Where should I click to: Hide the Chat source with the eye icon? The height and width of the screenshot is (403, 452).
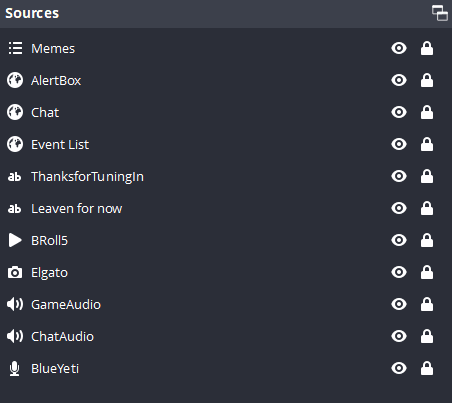pos(399,112)
